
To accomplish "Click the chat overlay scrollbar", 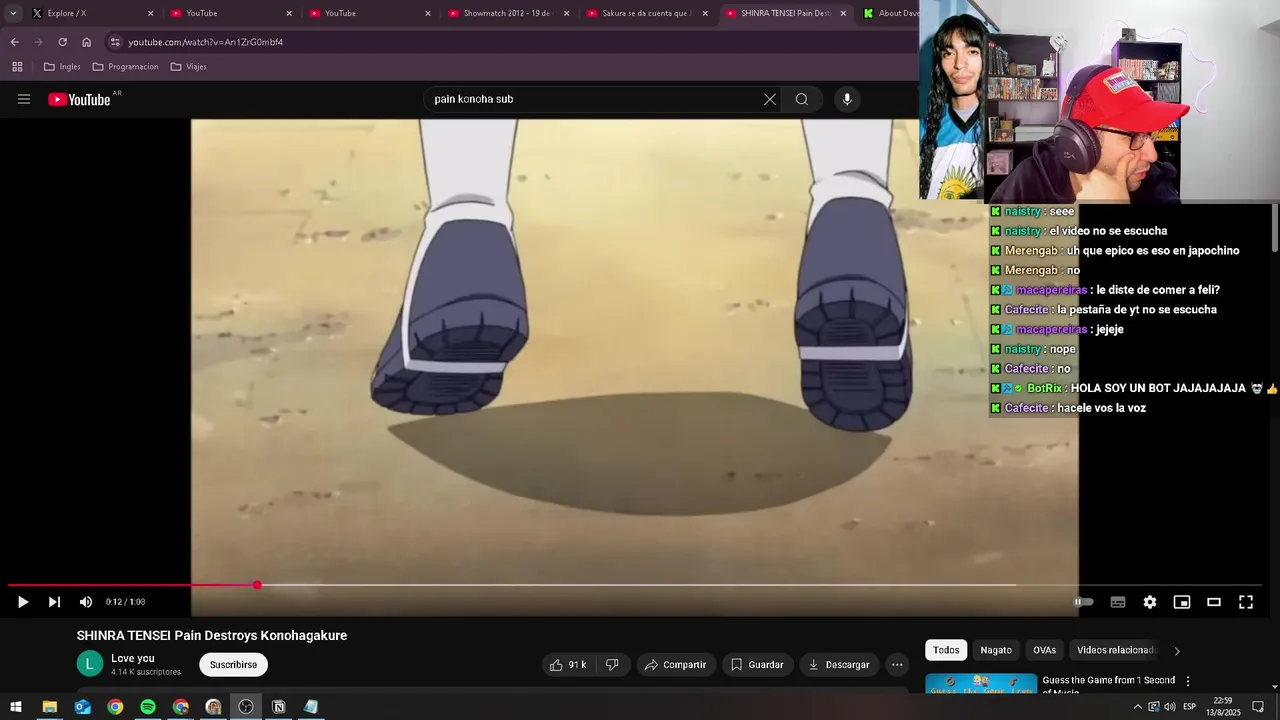I will click(x=1275, y=228).
